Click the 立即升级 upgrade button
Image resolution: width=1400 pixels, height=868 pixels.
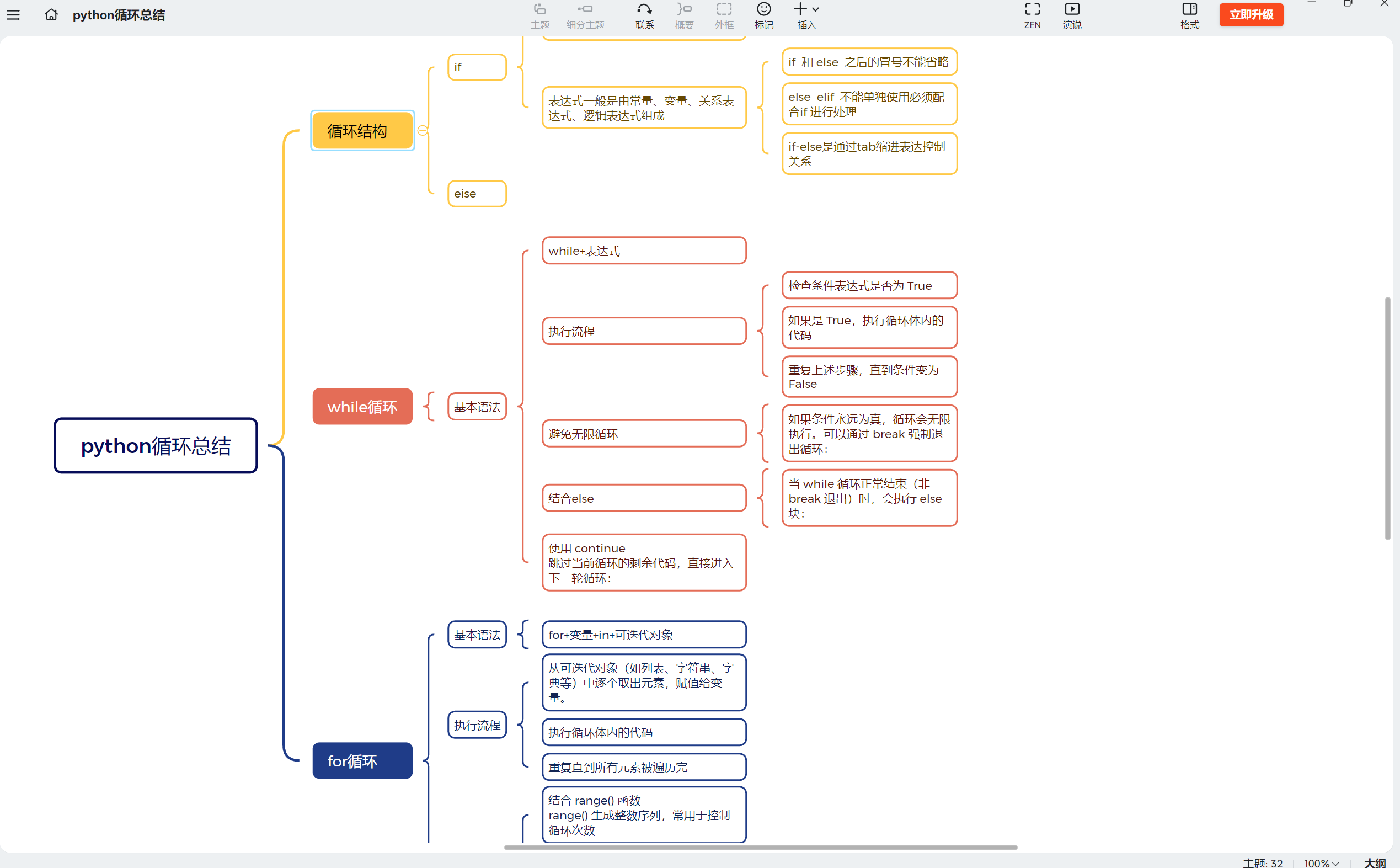(x=1251, y=15)
